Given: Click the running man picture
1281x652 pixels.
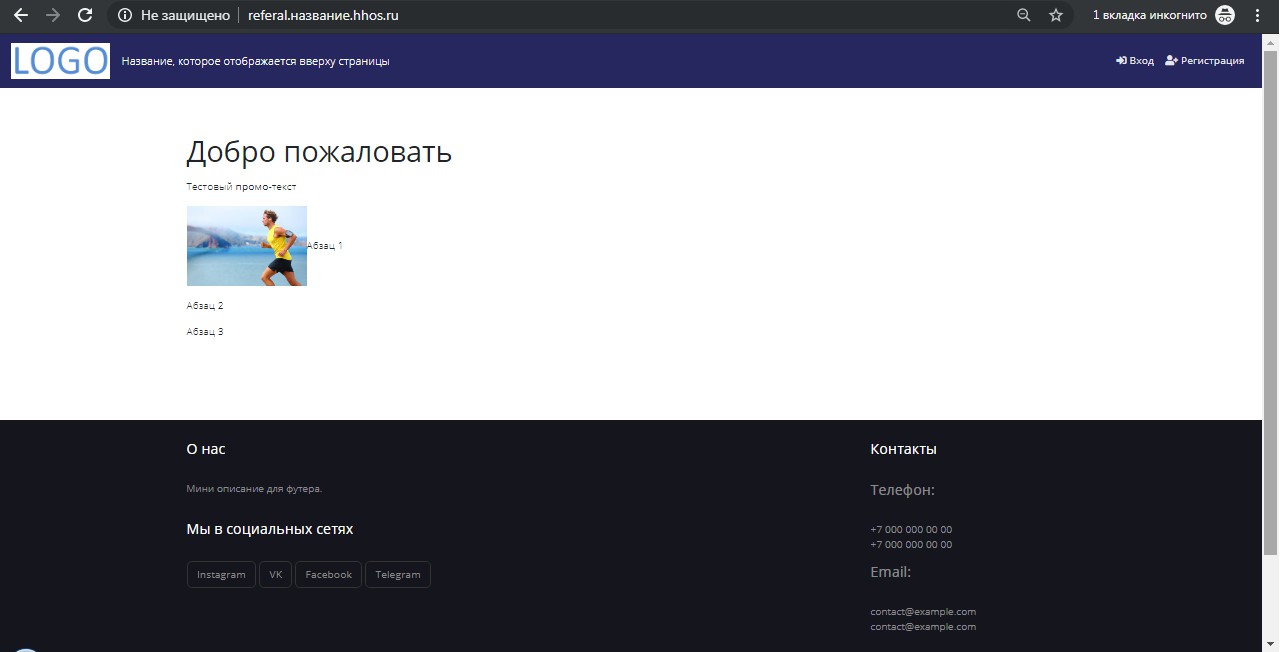Looking at the screenshot, I should pyautogui.click(x=247, y=246).
